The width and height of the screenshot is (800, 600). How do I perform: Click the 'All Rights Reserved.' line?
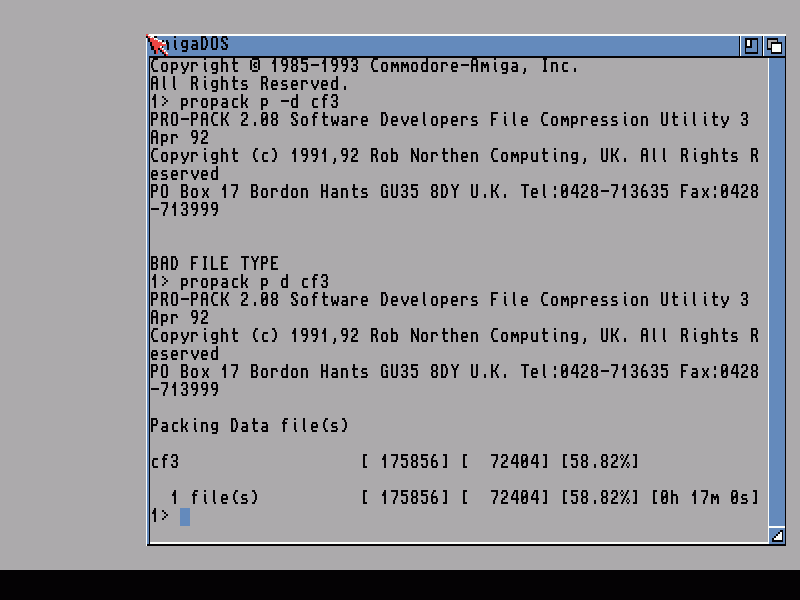249,84
